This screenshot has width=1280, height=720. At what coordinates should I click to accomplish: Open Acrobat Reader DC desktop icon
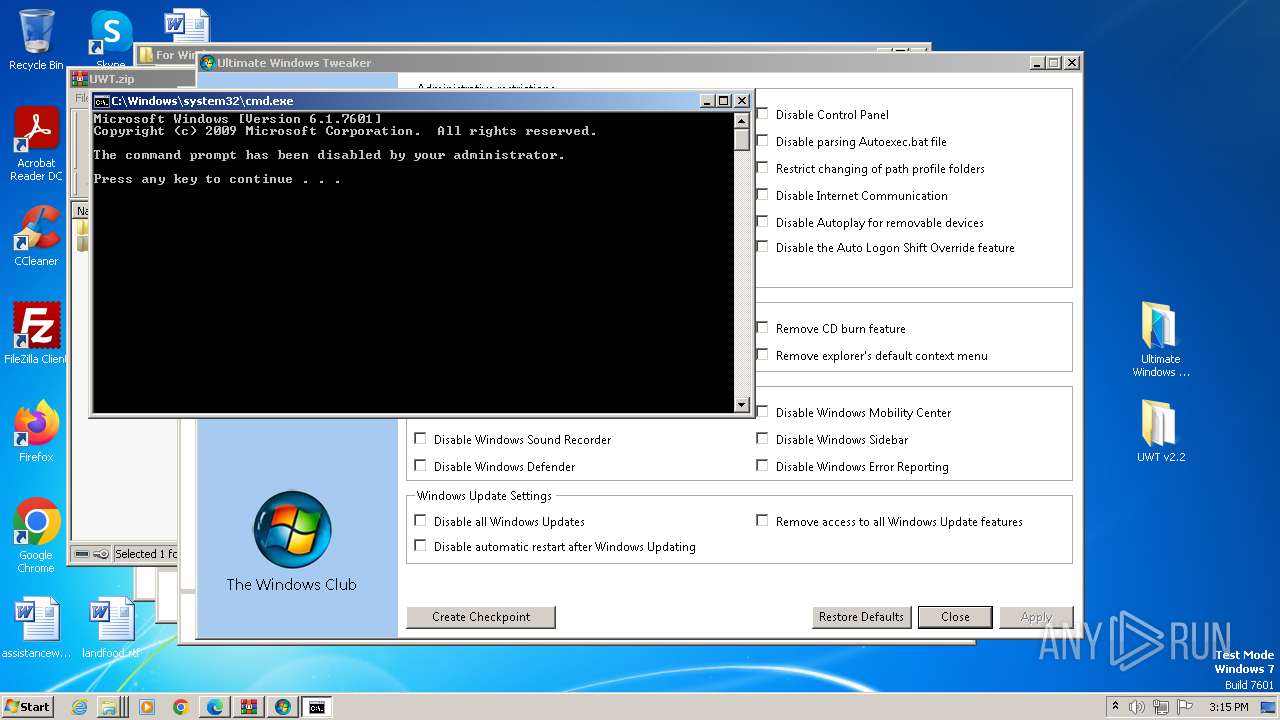[36, 145]
